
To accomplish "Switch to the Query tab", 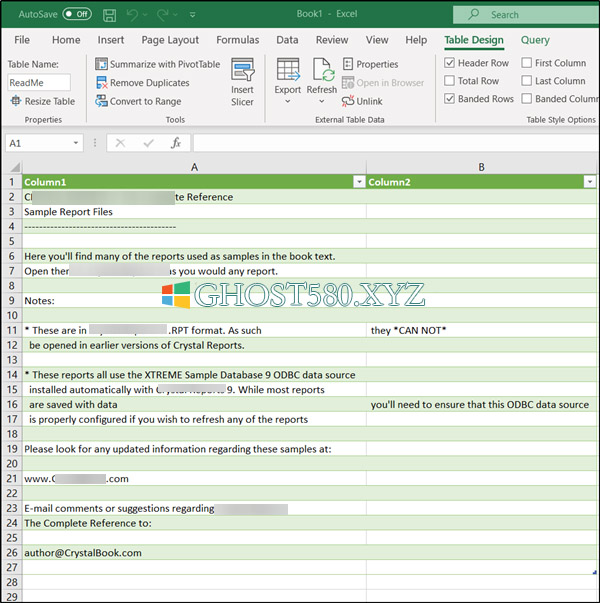I will point(535,40).
